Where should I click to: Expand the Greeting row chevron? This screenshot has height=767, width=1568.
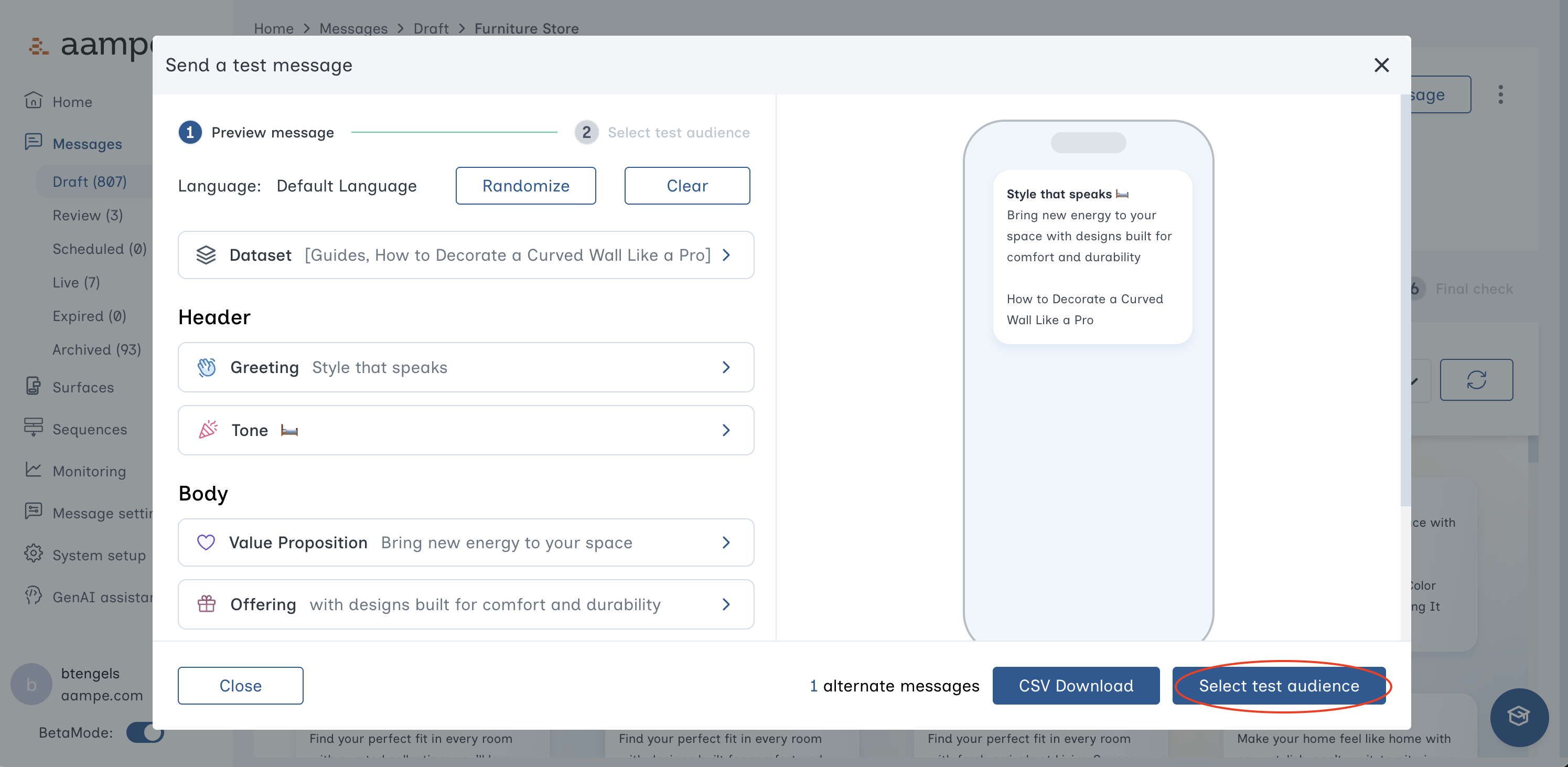pyautogui.click(x=726, y=367)
